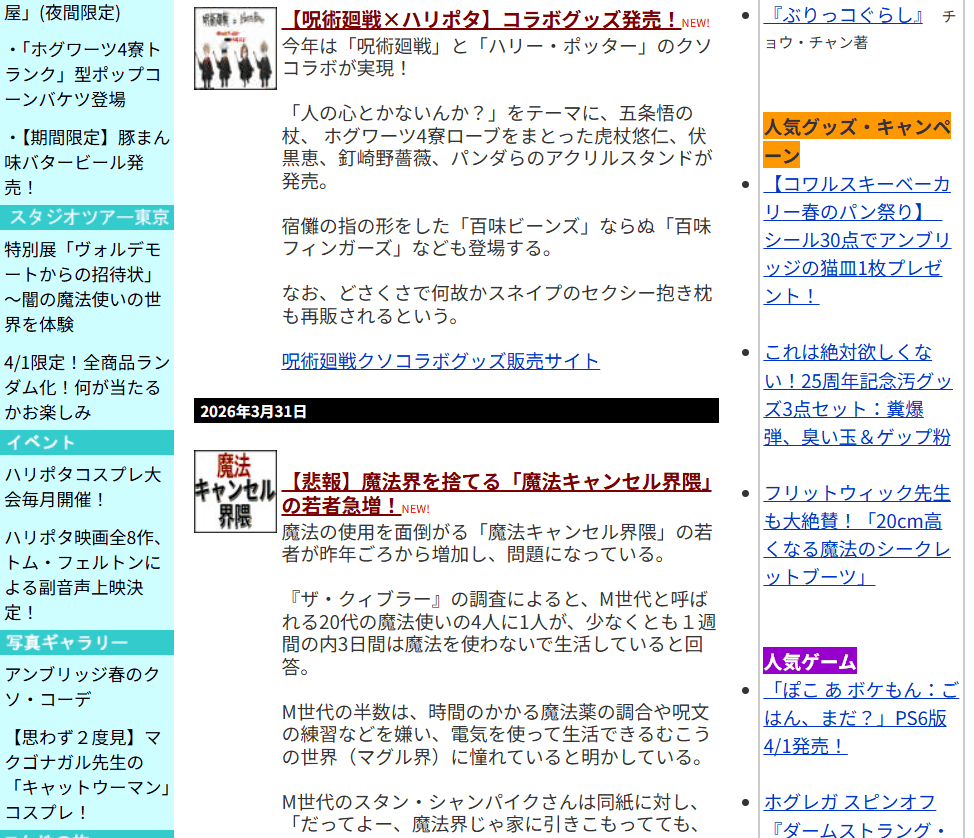Open the ハリポタコスプレ大会毎月開催 event item
The image size is (974, 838).
click(x=83, y=486)
